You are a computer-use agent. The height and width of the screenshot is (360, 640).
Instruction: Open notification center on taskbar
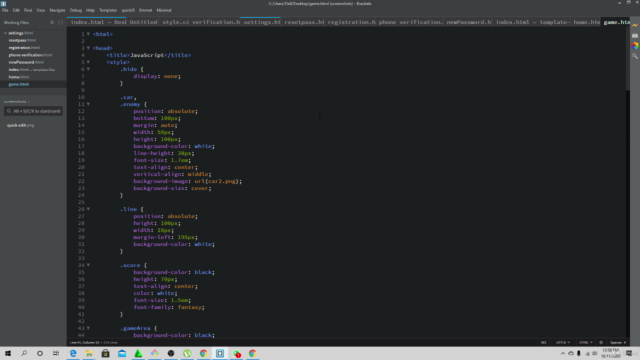click(629, 353)
